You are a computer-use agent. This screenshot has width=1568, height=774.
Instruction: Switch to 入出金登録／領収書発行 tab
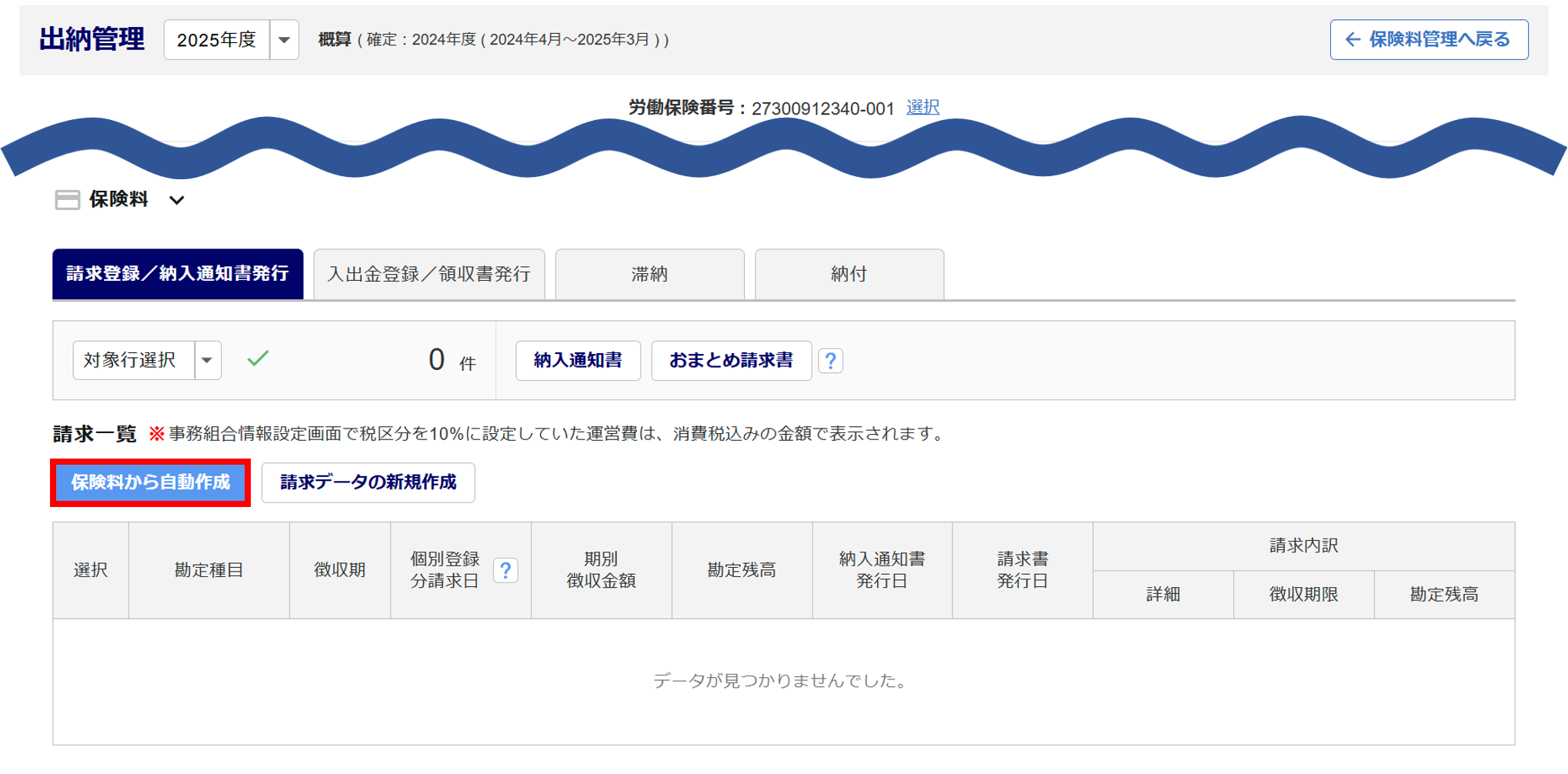coord(429,274)
